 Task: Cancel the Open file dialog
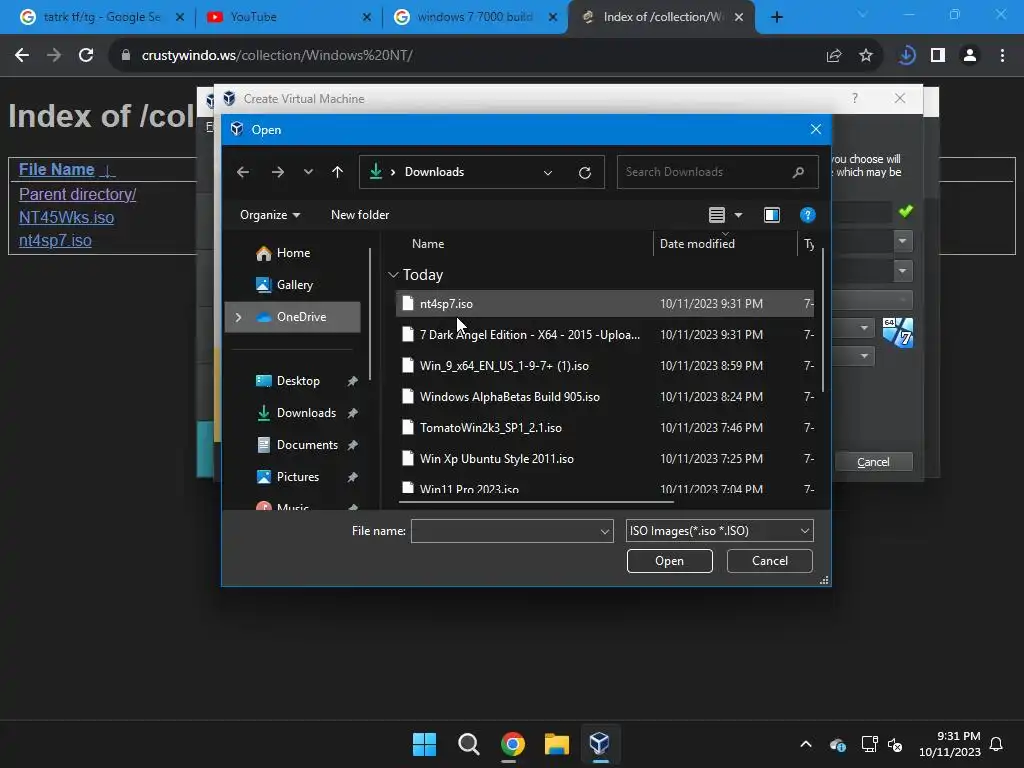[x=769, y=561]
